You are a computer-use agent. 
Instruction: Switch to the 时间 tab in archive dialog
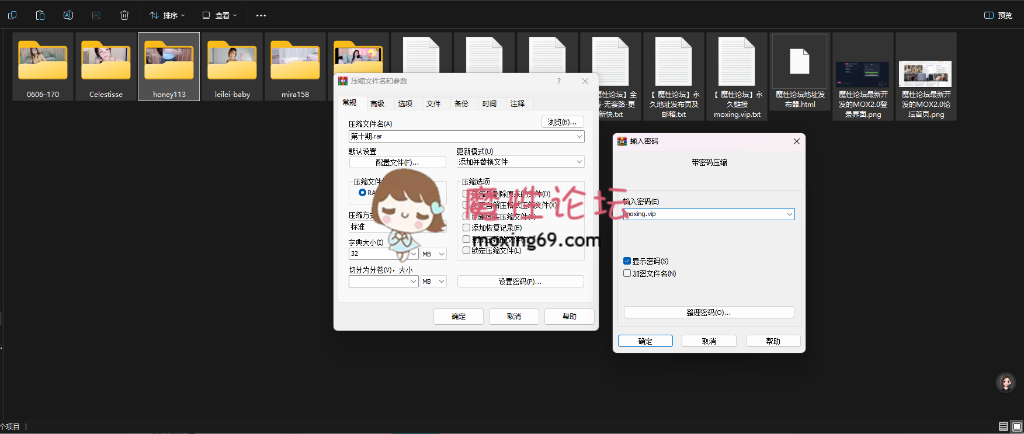pyautogui.click(x=490, y=103)
